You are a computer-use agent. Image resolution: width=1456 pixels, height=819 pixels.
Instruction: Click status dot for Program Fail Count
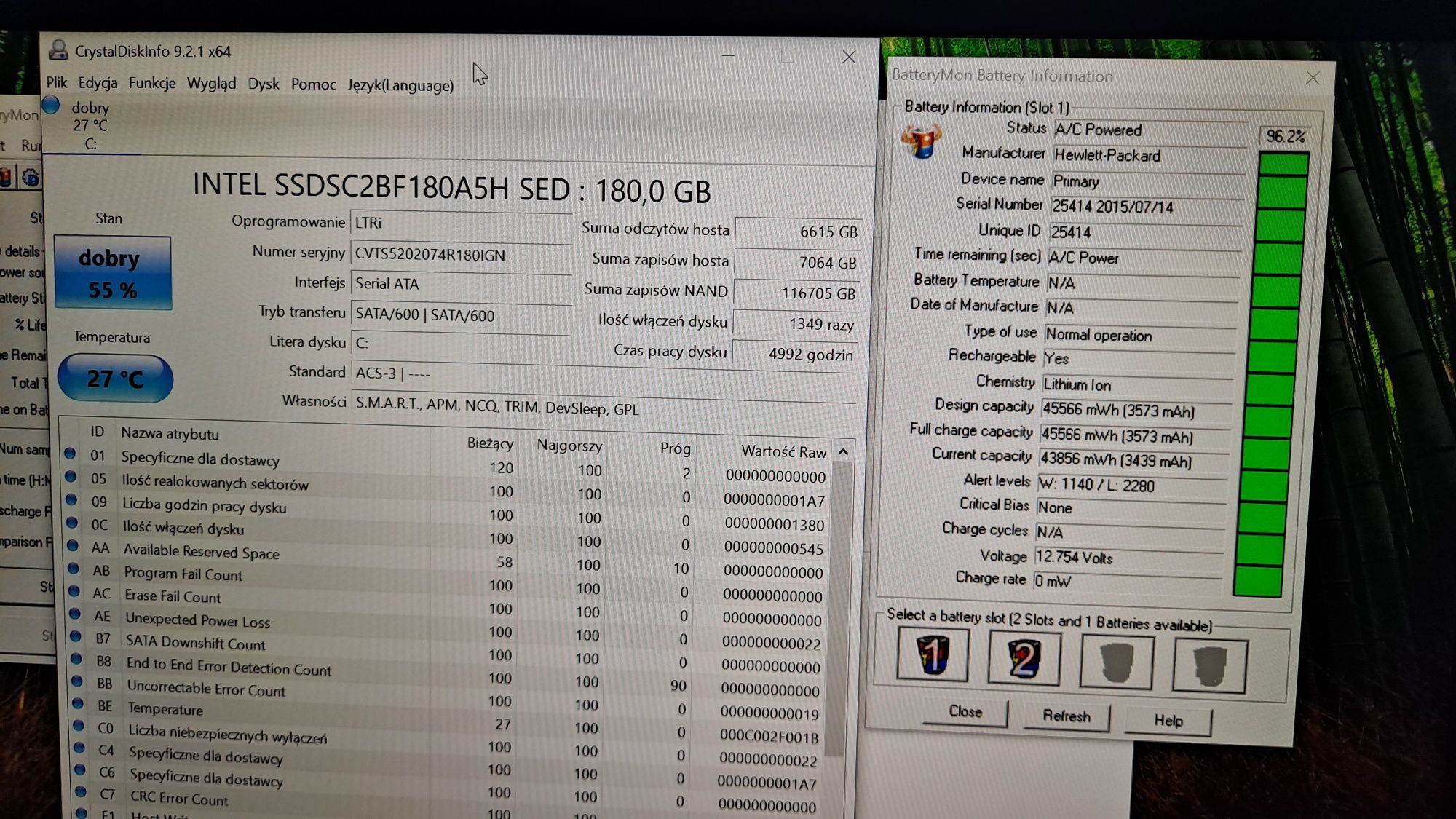74,568
